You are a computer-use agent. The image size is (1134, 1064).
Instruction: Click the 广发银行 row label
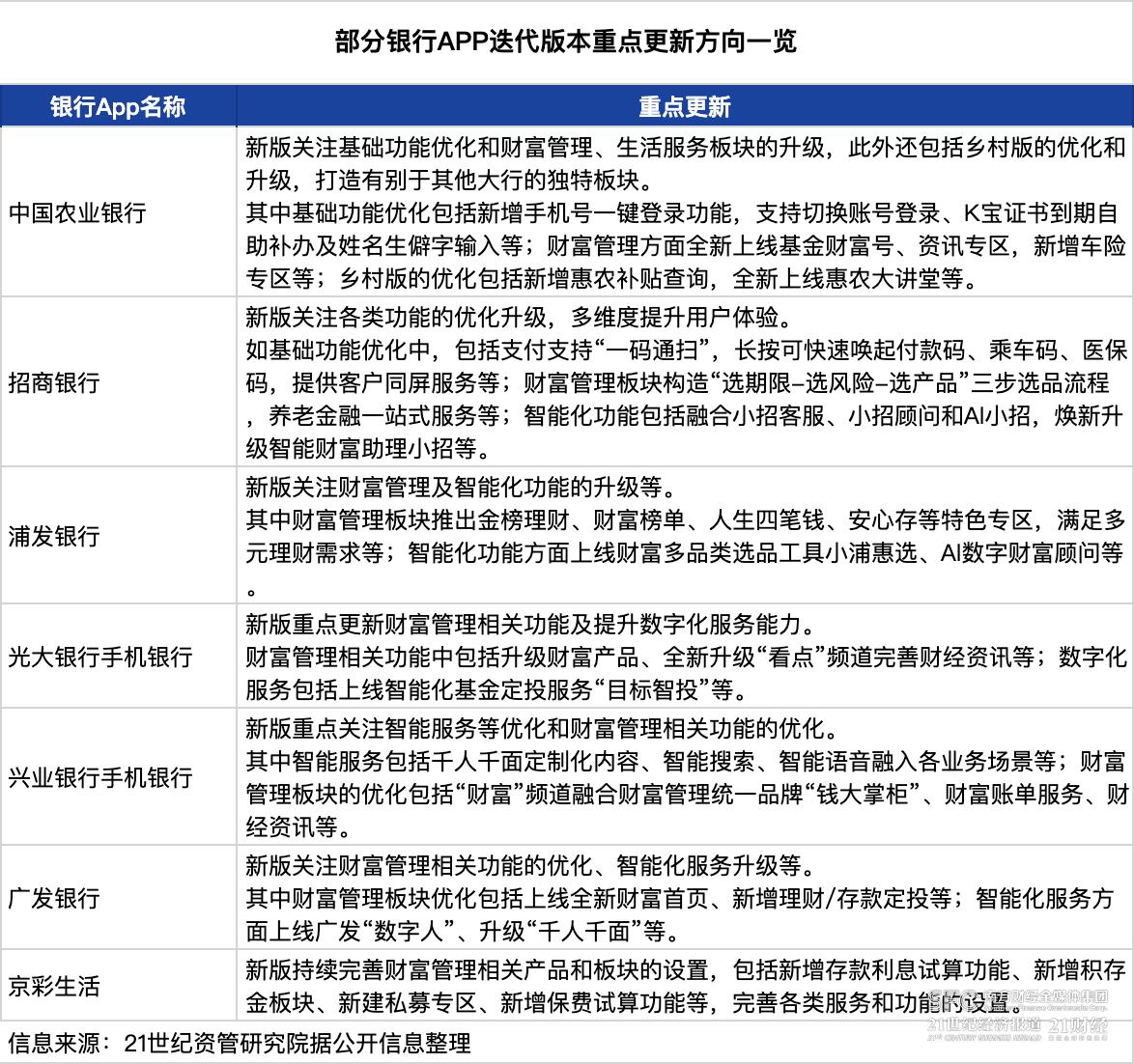pos(53,899)
